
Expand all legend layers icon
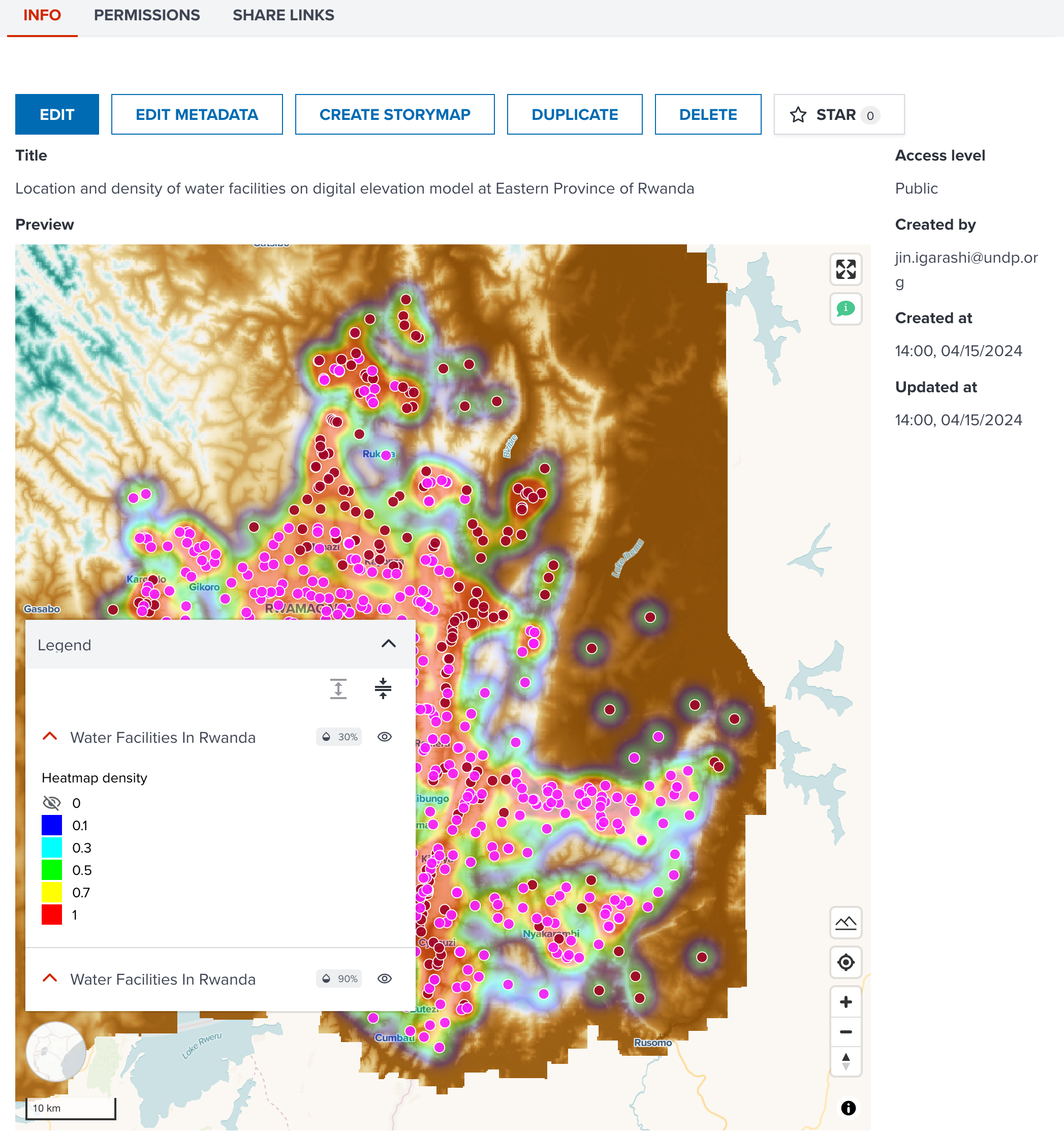338,688
